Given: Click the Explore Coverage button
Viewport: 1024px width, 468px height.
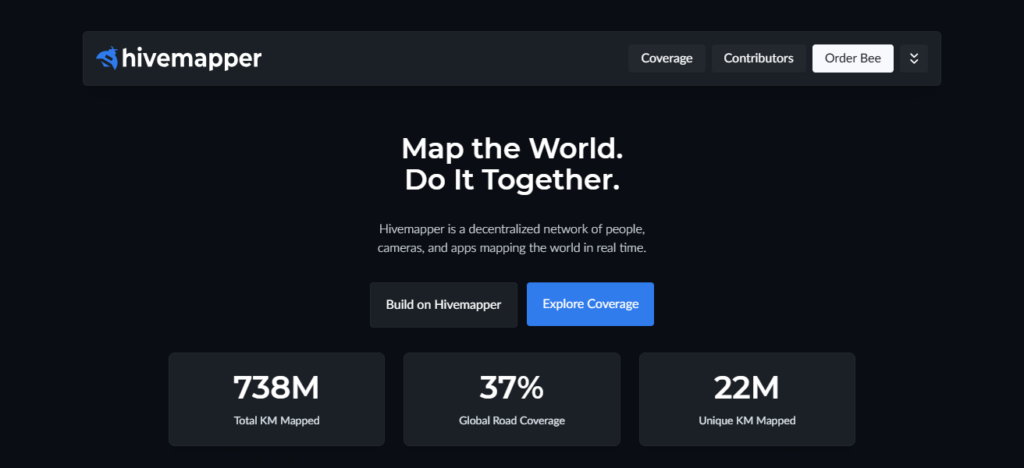Looking at the screenshot, I should pyautogui.click(x=590, y=304).
